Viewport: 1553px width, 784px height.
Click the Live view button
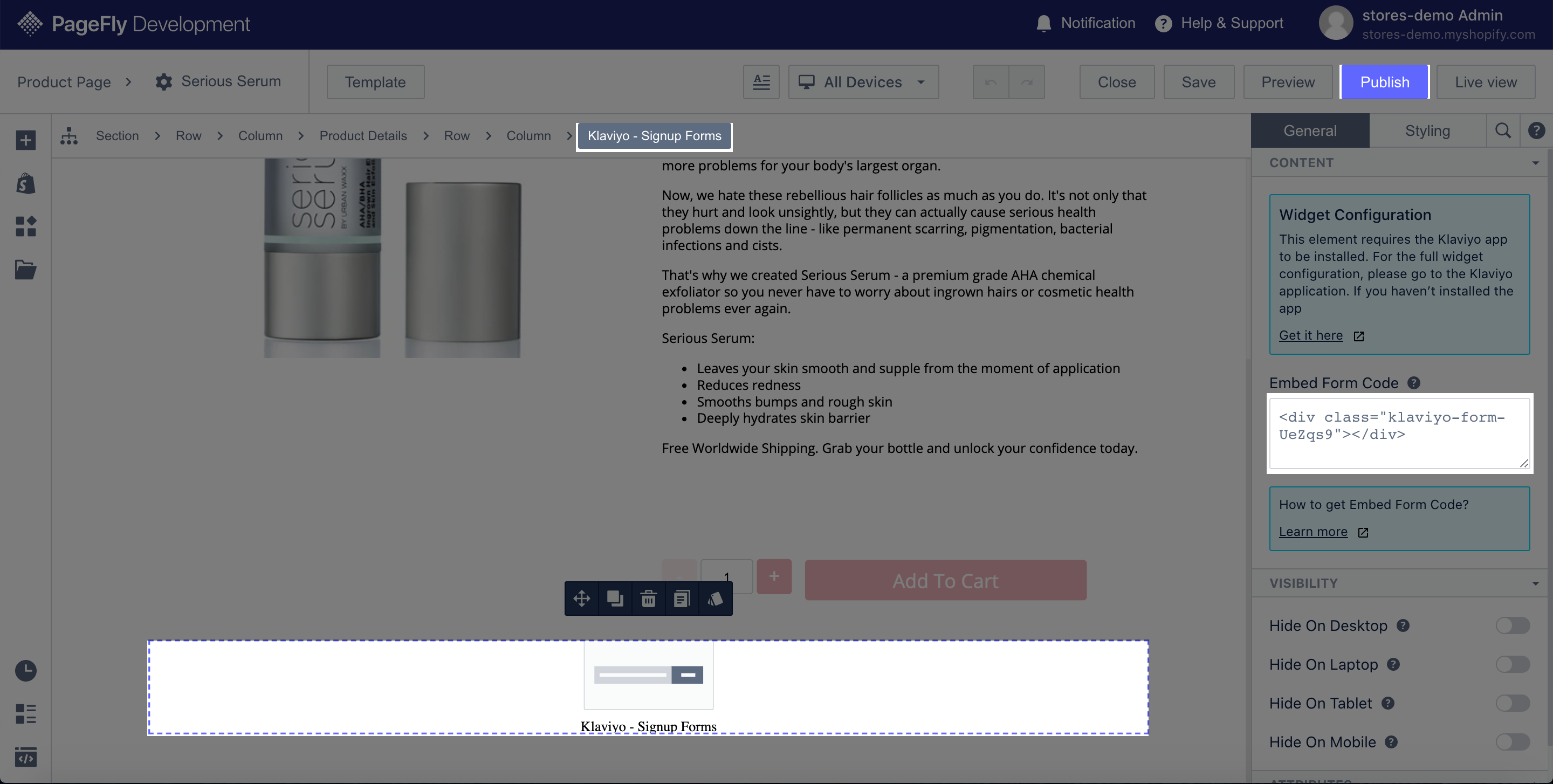[1486, 82]
